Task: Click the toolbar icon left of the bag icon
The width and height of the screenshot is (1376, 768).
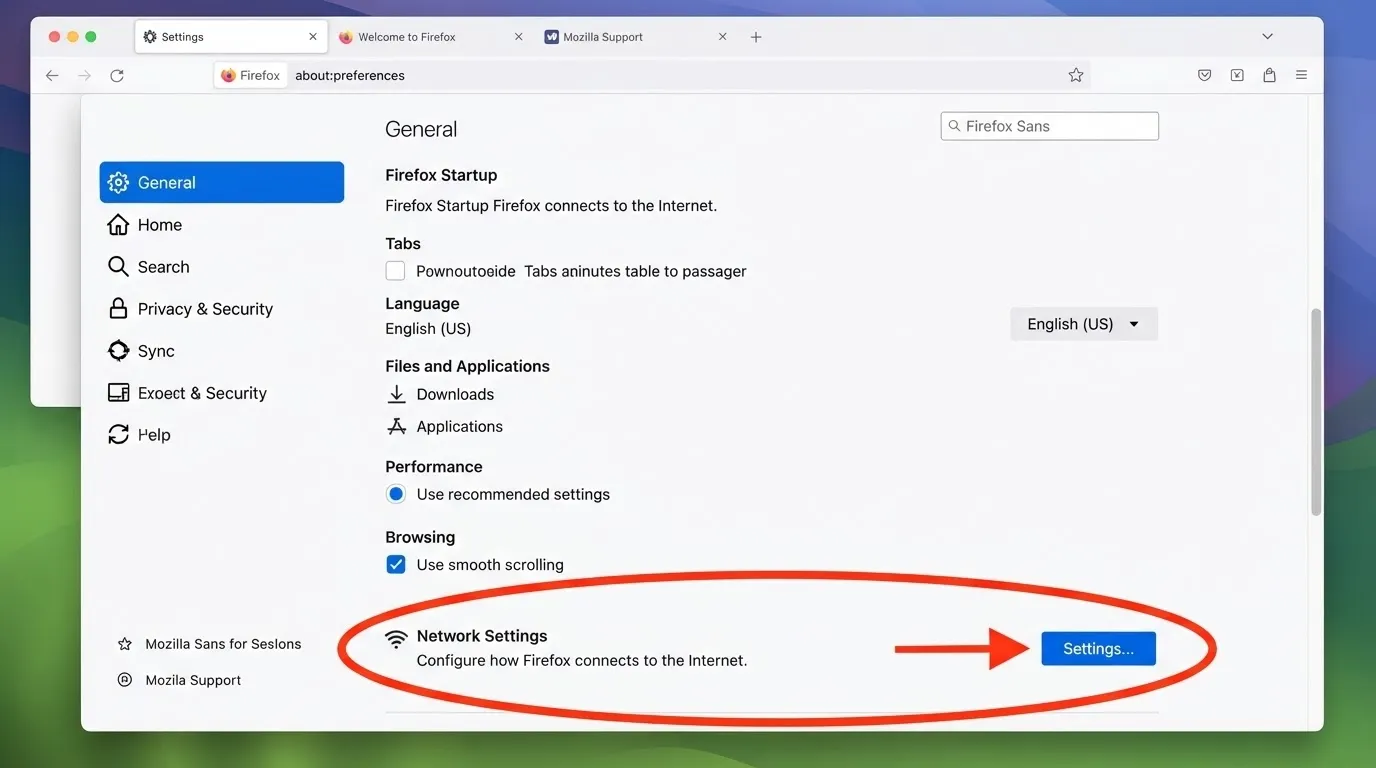Action: (x=1237, y=75)
